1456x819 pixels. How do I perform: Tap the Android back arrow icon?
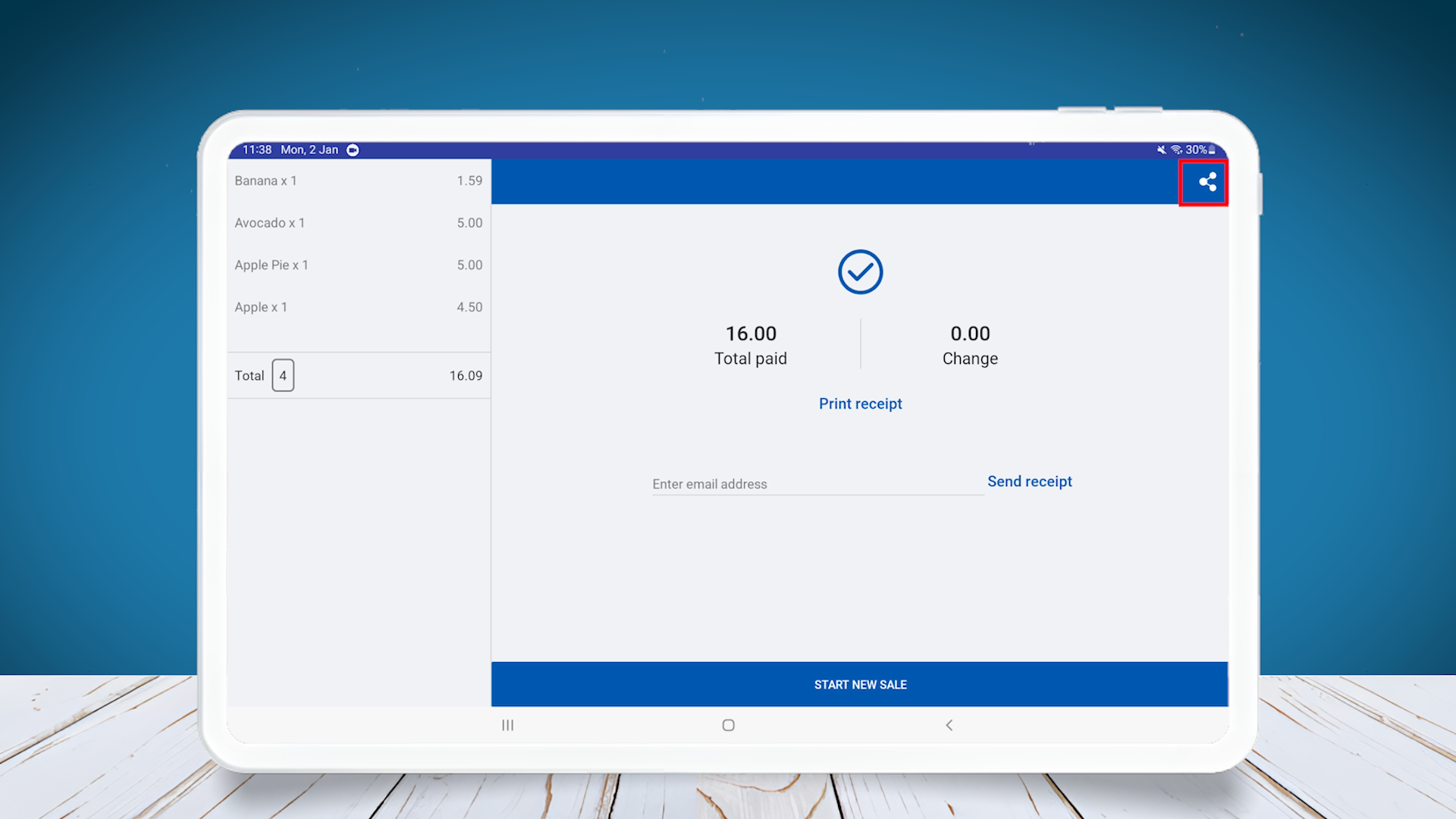click(949, 726)
